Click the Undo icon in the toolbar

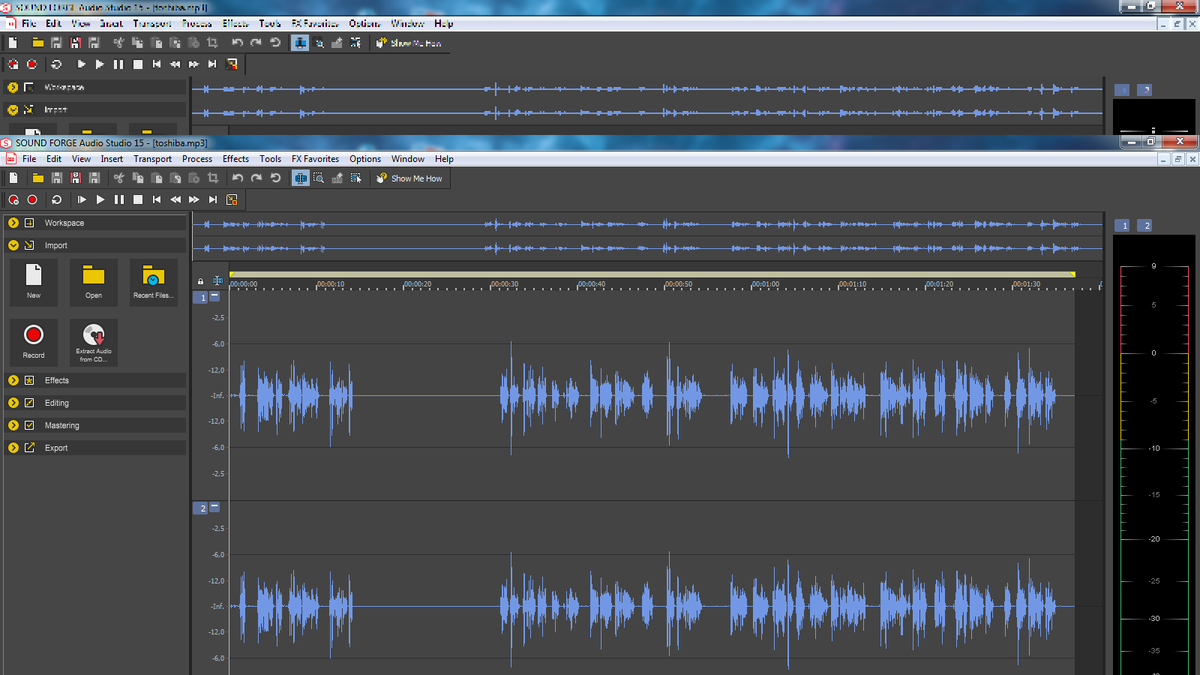point(237,177)
